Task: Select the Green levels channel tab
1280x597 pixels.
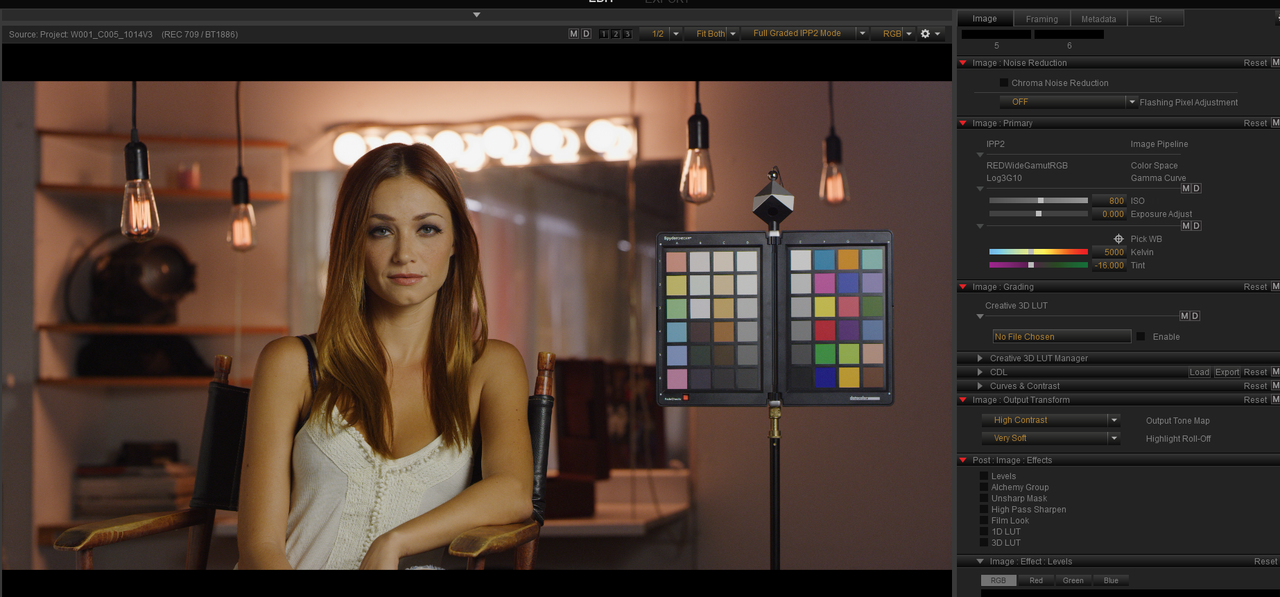Action: coord(1073,580)
